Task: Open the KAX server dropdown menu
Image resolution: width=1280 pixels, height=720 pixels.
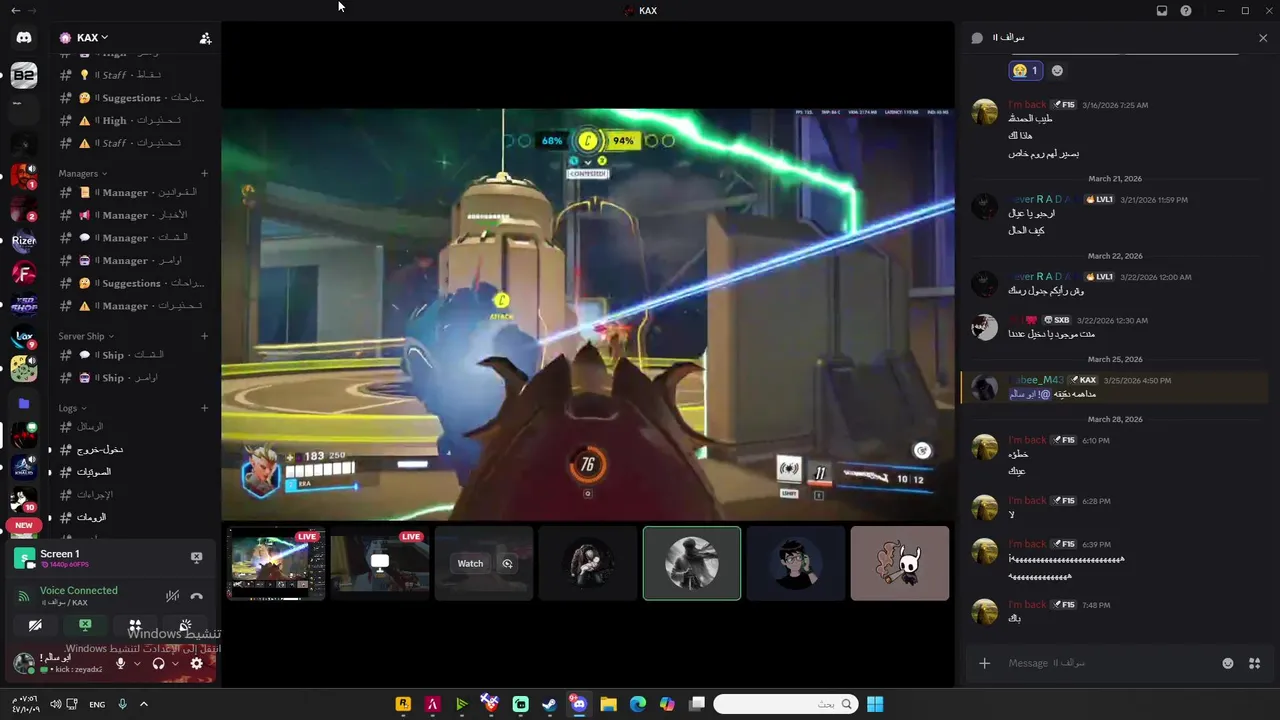Action: click(92, 38)
